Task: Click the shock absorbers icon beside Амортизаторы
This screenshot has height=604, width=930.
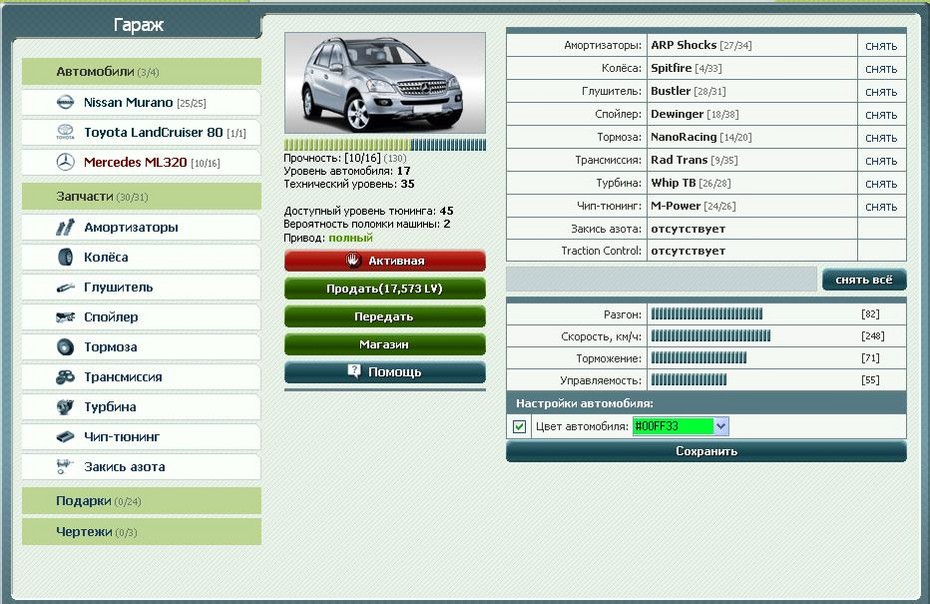Action: pyautogui.click(x=65, y=227)
